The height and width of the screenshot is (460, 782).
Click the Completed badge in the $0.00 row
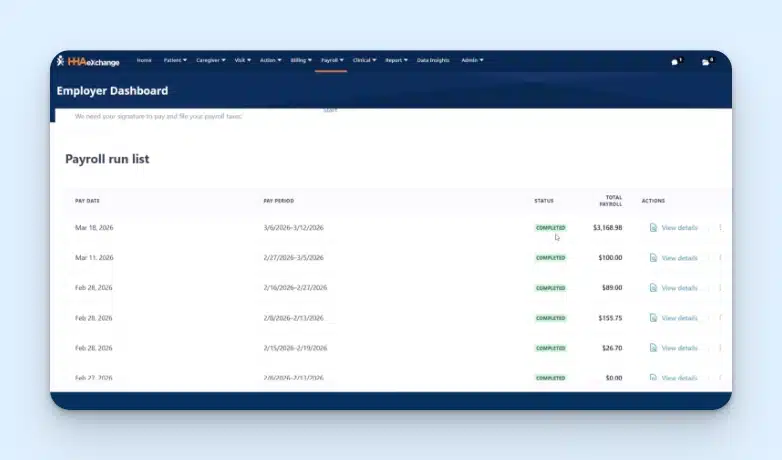click(x=551, y=378)
